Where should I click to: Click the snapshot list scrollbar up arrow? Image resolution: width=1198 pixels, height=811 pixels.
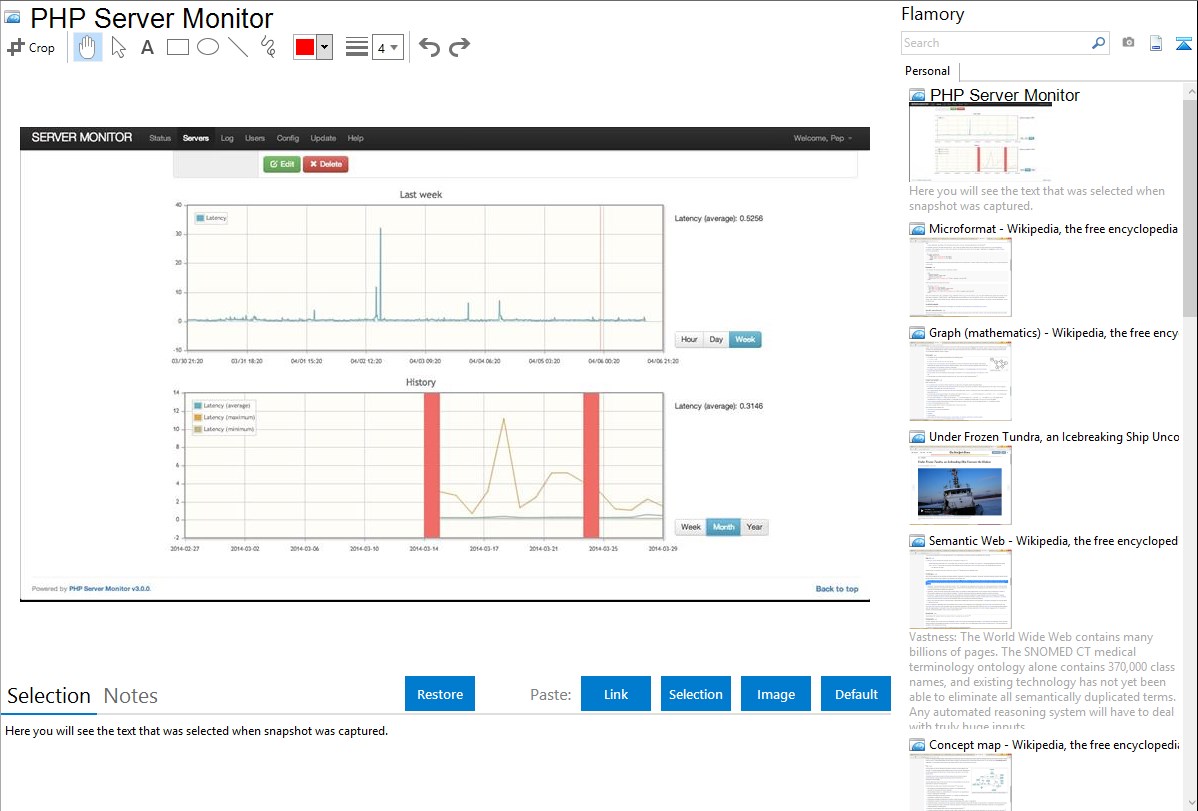tap(1190, 92)
